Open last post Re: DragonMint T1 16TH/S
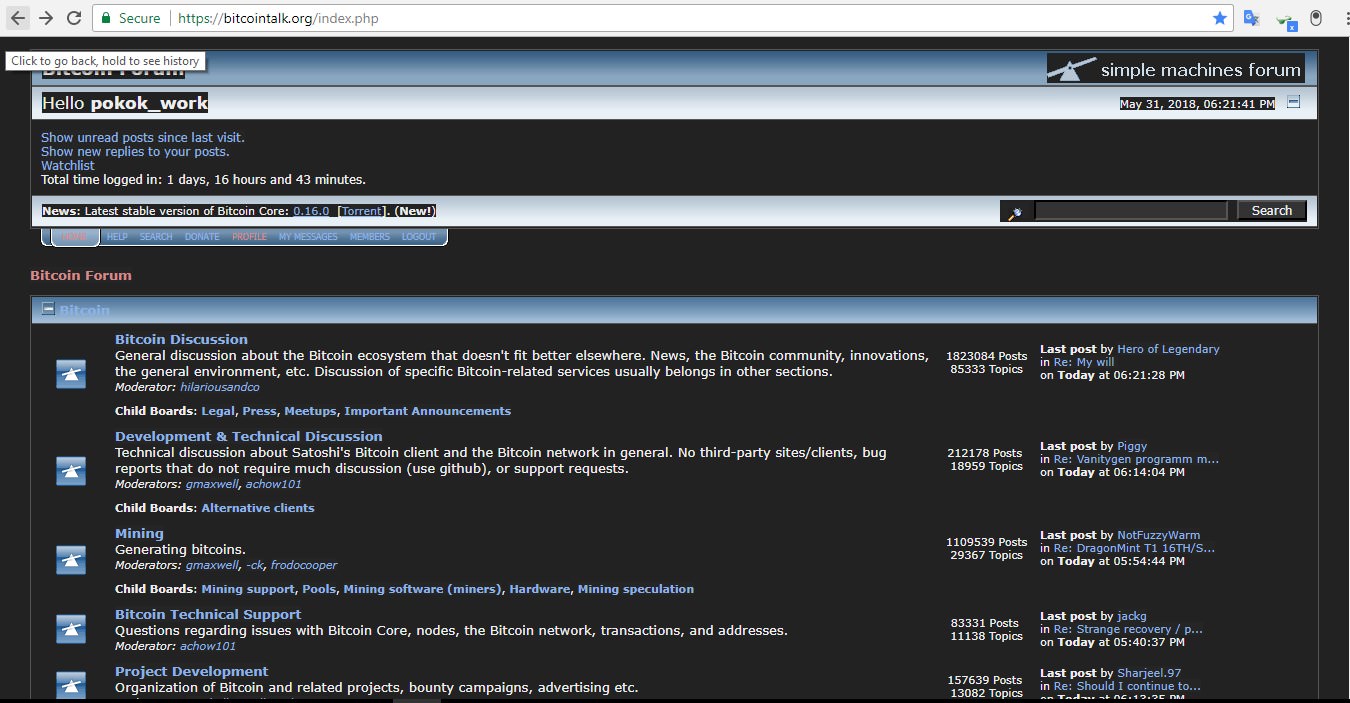The width and height of the screenshot is (1350, 703). click(x=1134, y=548)
